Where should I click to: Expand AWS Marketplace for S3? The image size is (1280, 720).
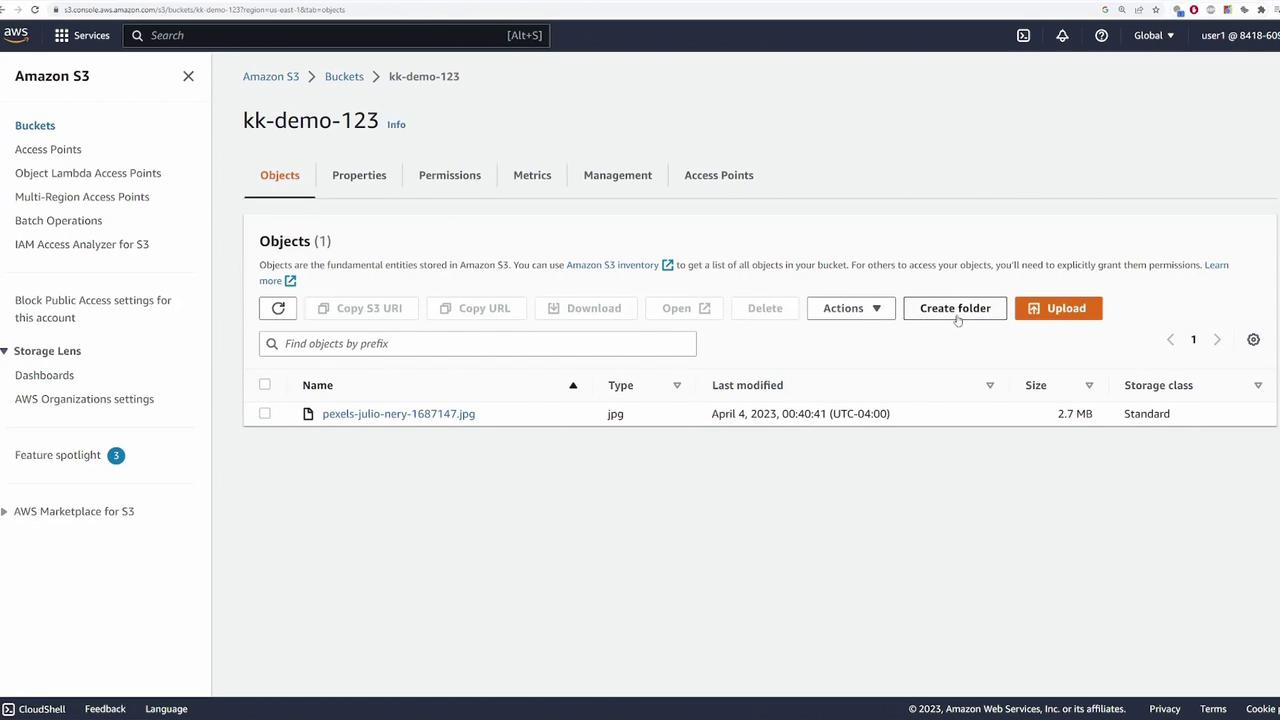5,512
